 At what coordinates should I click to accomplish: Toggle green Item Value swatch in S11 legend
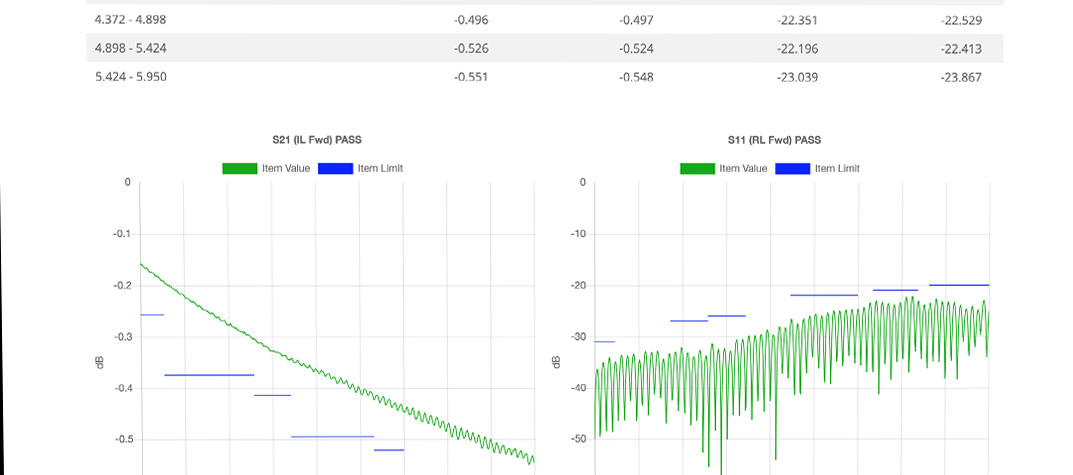[697, 168]
